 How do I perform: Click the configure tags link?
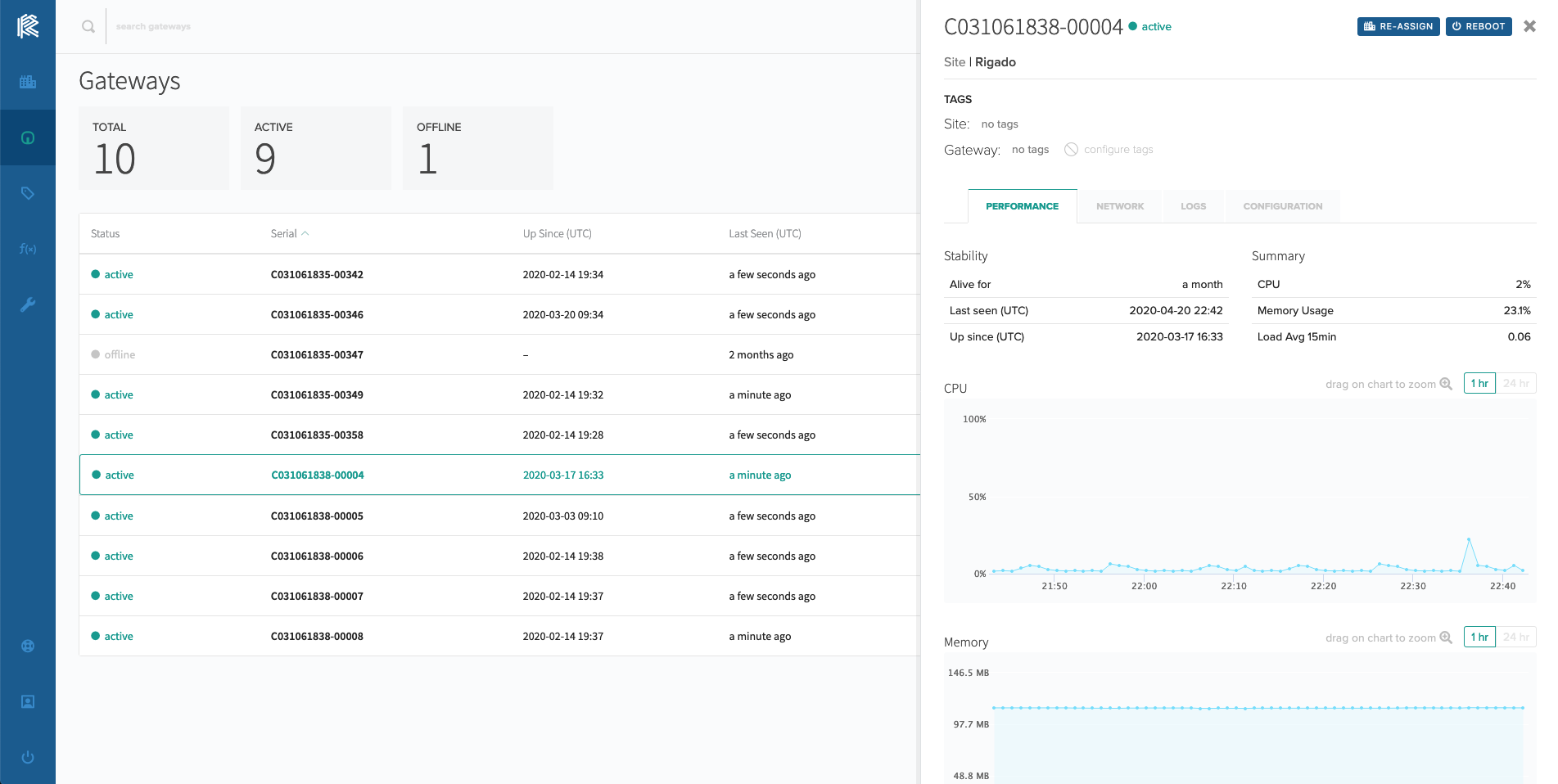(1118, 149)
